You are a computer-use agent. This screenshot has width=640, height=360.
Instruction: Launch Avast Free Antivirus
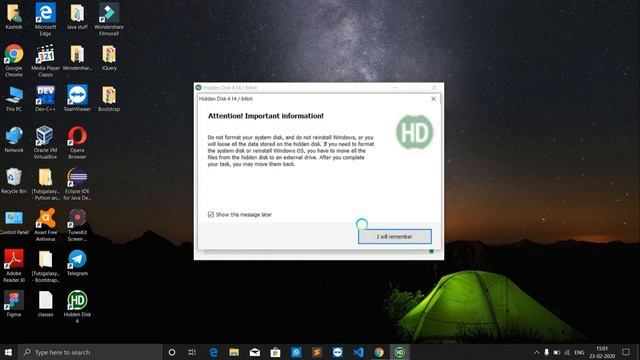45,225
